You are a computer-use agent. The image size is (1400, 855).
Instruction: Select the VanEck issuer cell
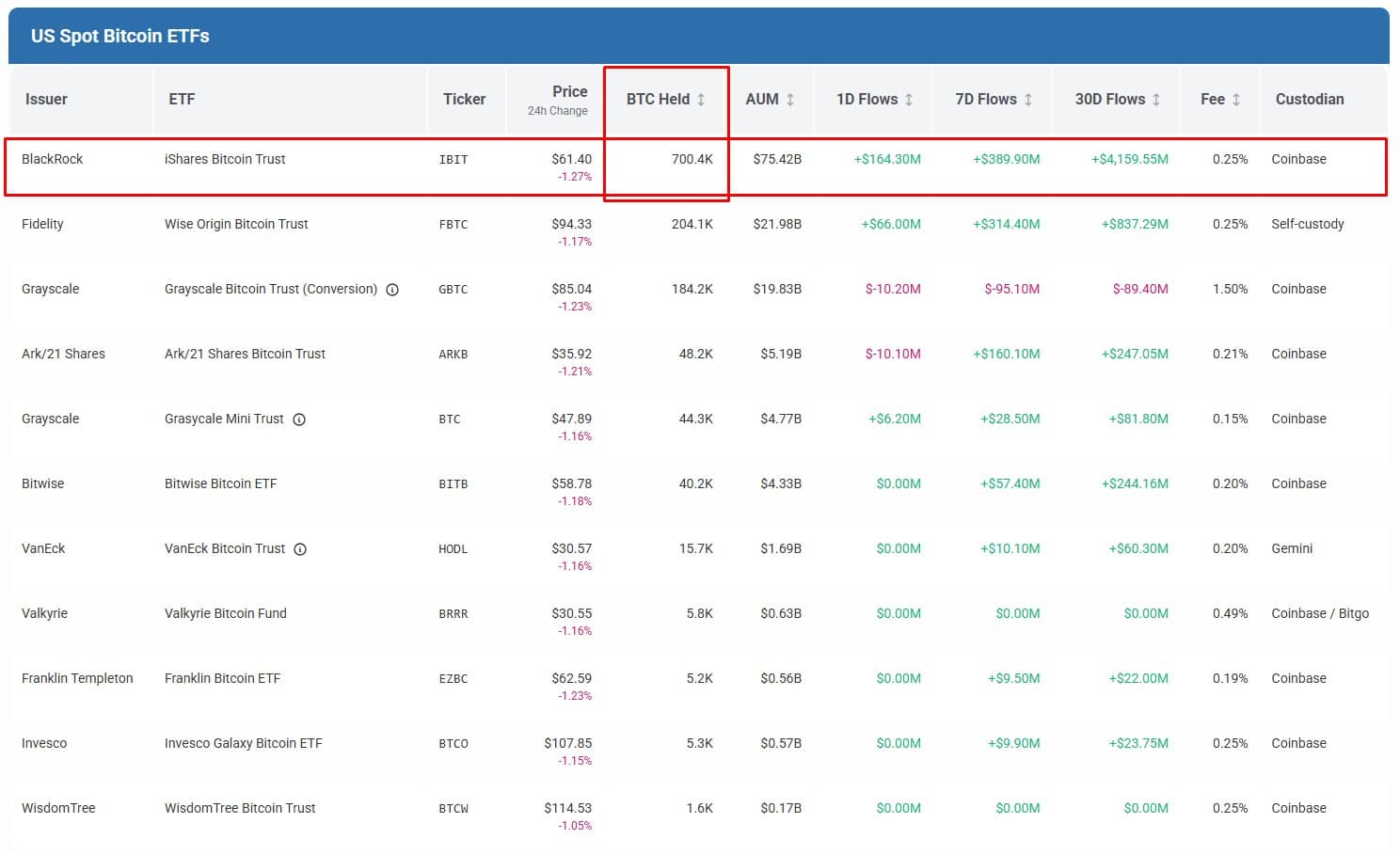(x=43, y=548)
